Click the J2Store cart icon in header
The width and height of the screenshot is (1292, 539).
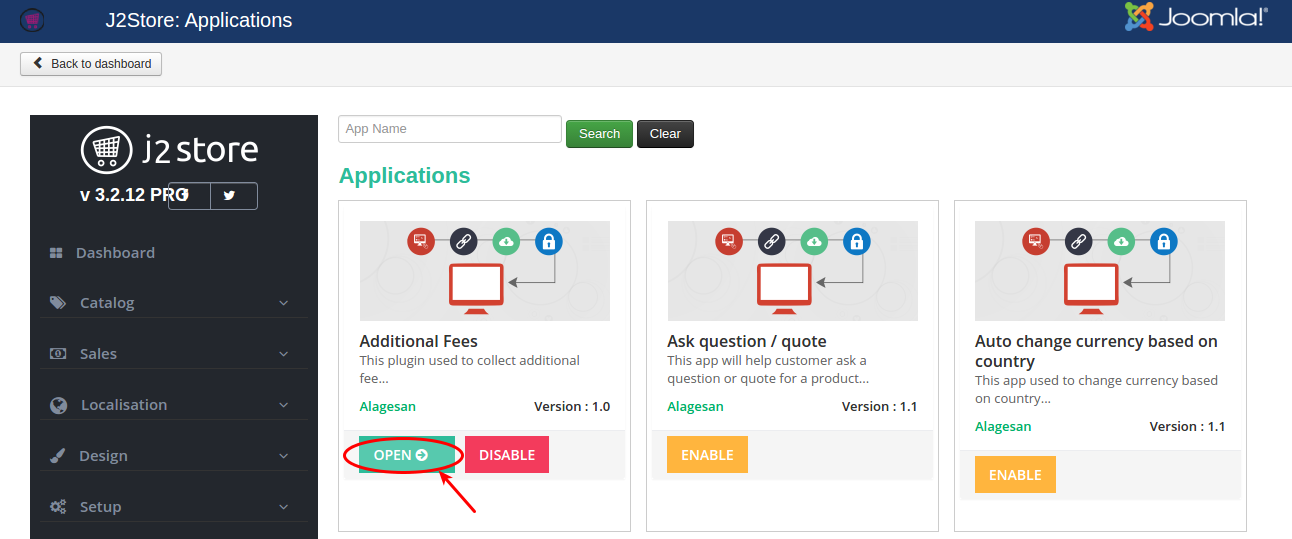[x=32, y=20]
